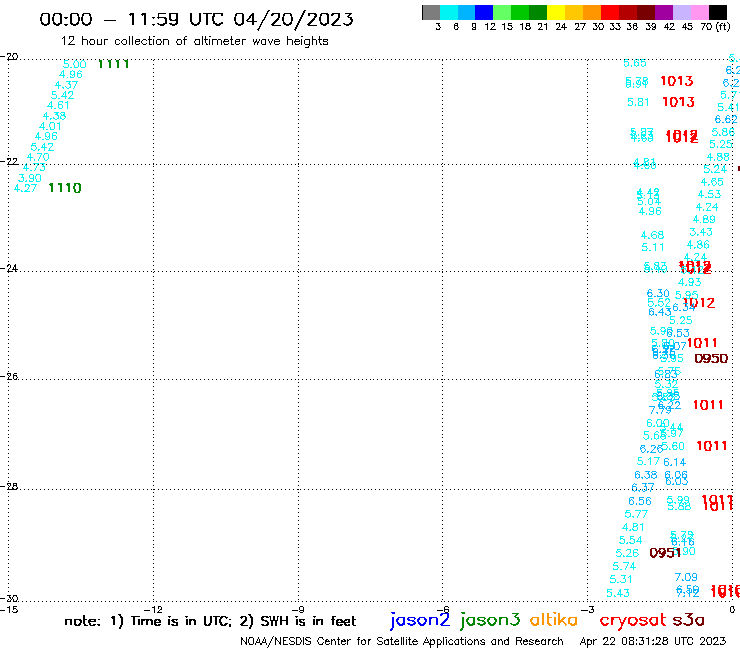This screenshot has width=740, height=650.
Task: Click the wave height value '5.11'
Action: tap(653, 247)
